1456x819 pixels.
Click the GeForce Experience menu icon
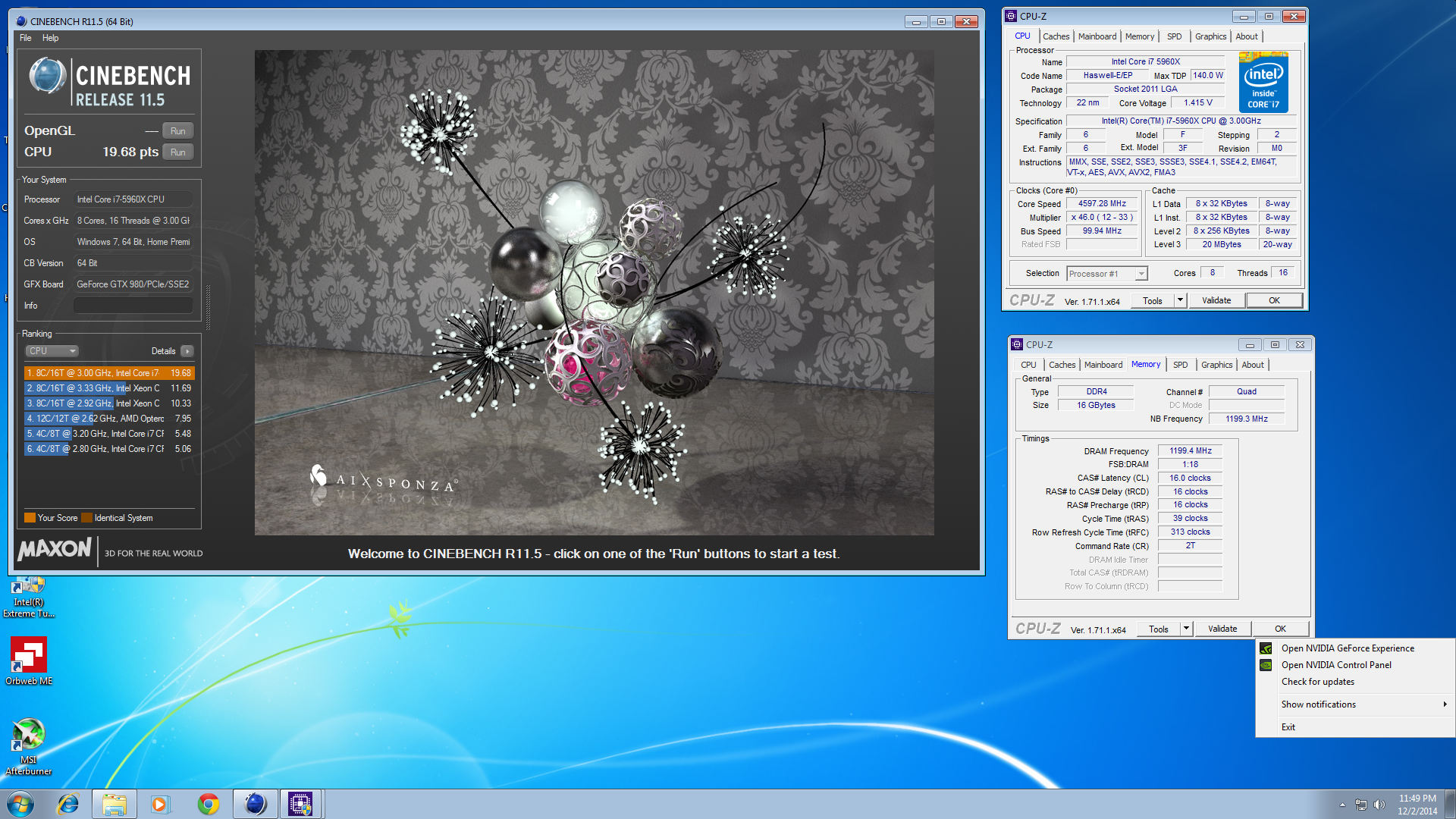click(x=1266, y=648)
